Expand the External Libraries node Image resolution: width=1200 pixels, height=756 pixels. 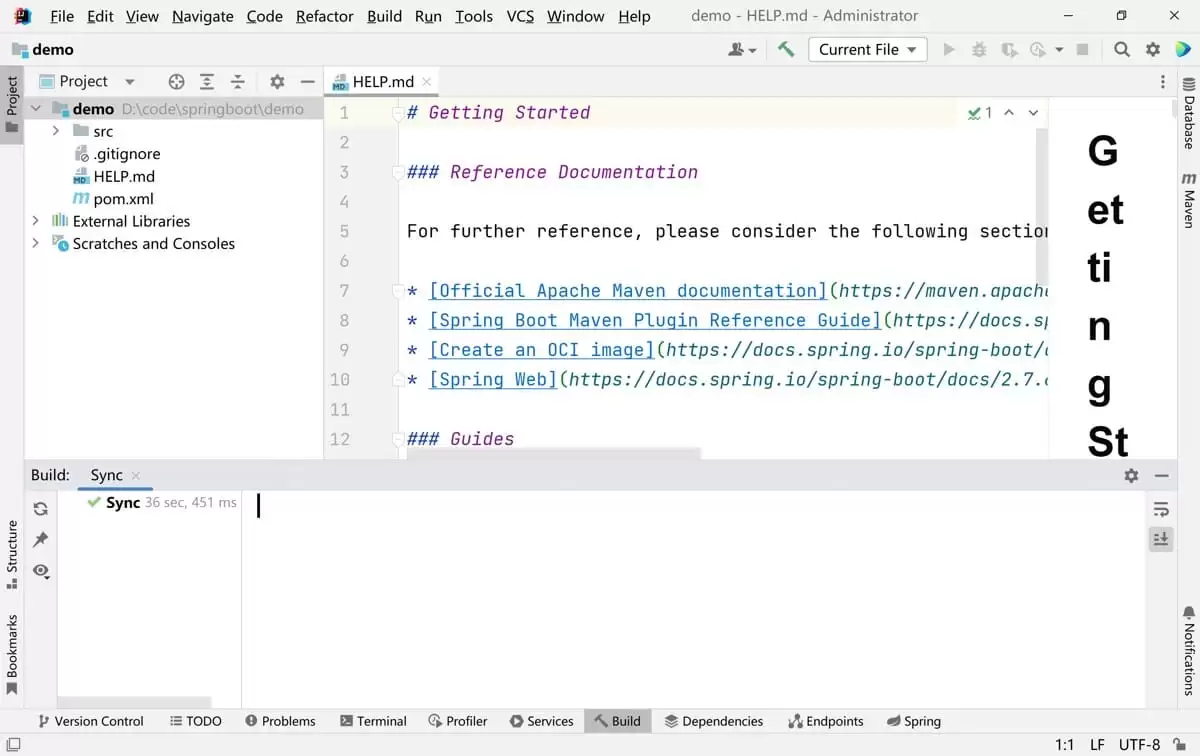pyautogui.click(x=36, y=221)
